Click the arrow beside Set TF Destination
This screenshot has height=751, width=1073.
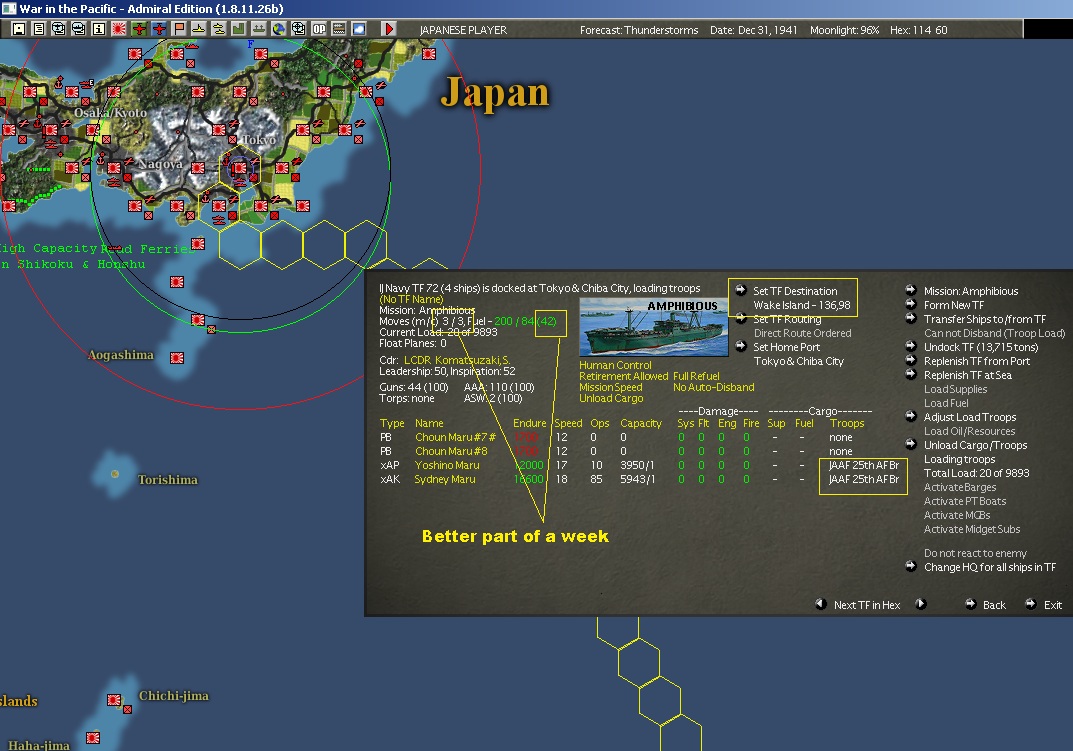coord(740,290)
